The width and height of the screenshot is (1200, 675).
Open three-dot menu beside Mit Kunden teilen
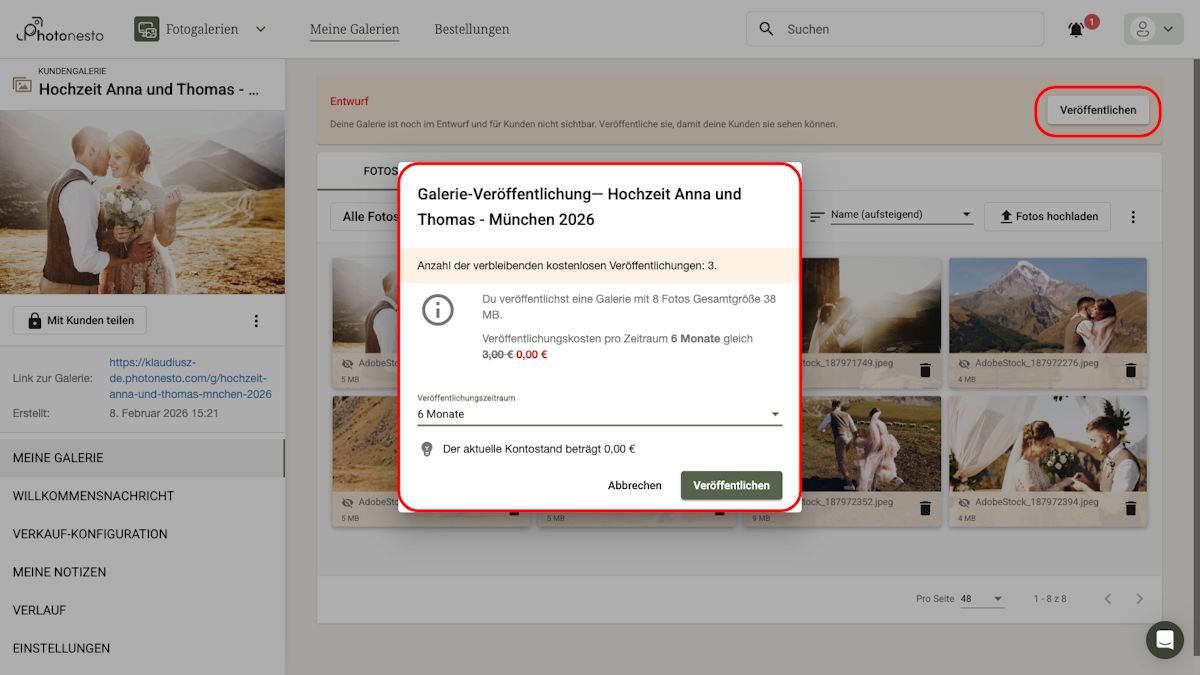(x=256, y=321)
